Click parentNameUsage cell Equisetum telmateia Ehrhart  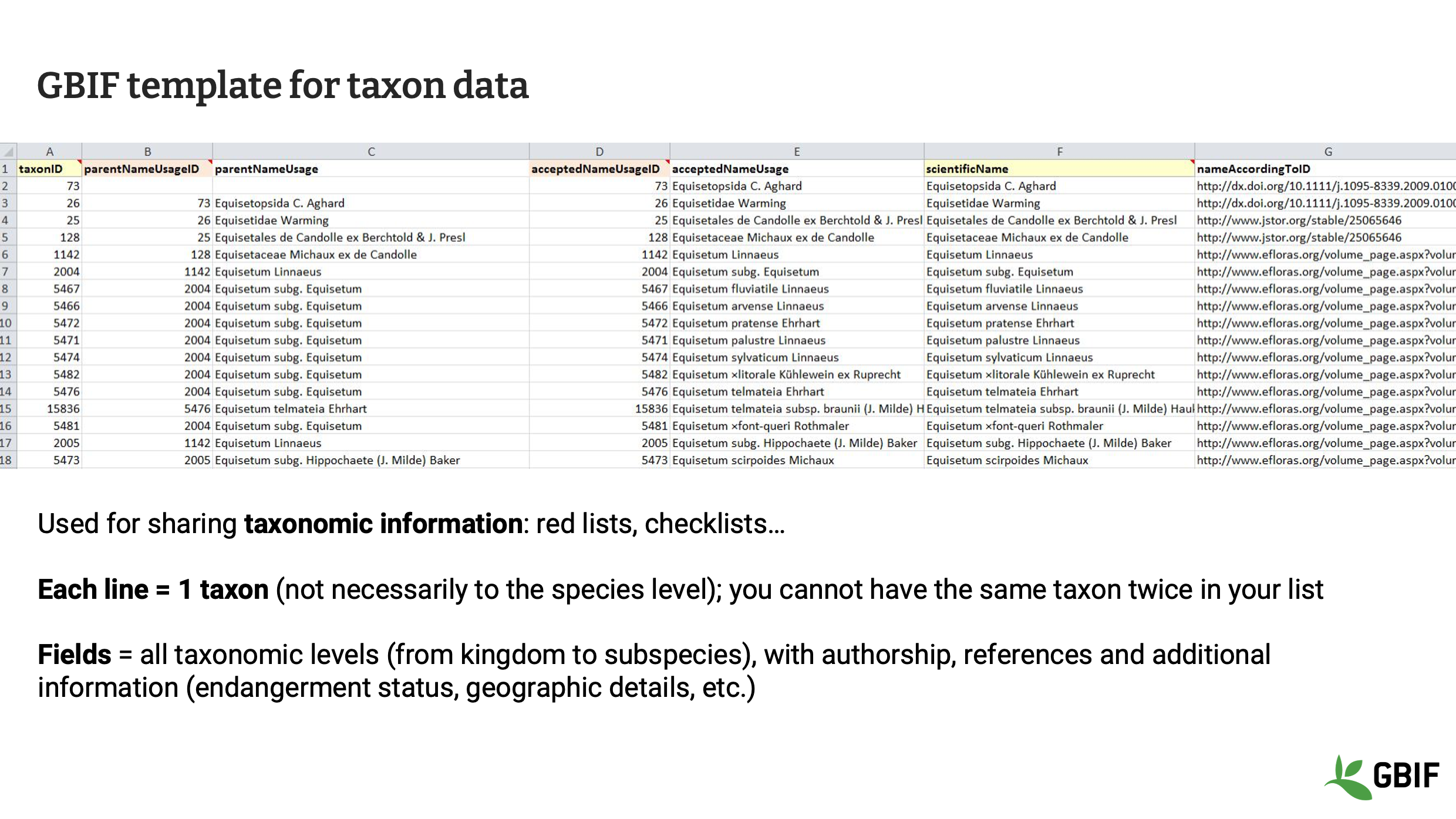(x=371, y=409)
